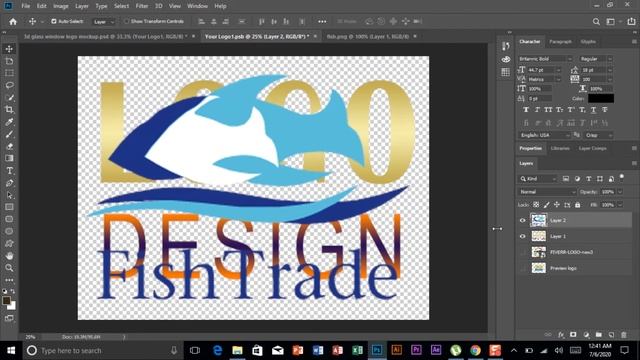The image size is (640, 360).
Task: Select the Hand tool
Action: (9, 256)
